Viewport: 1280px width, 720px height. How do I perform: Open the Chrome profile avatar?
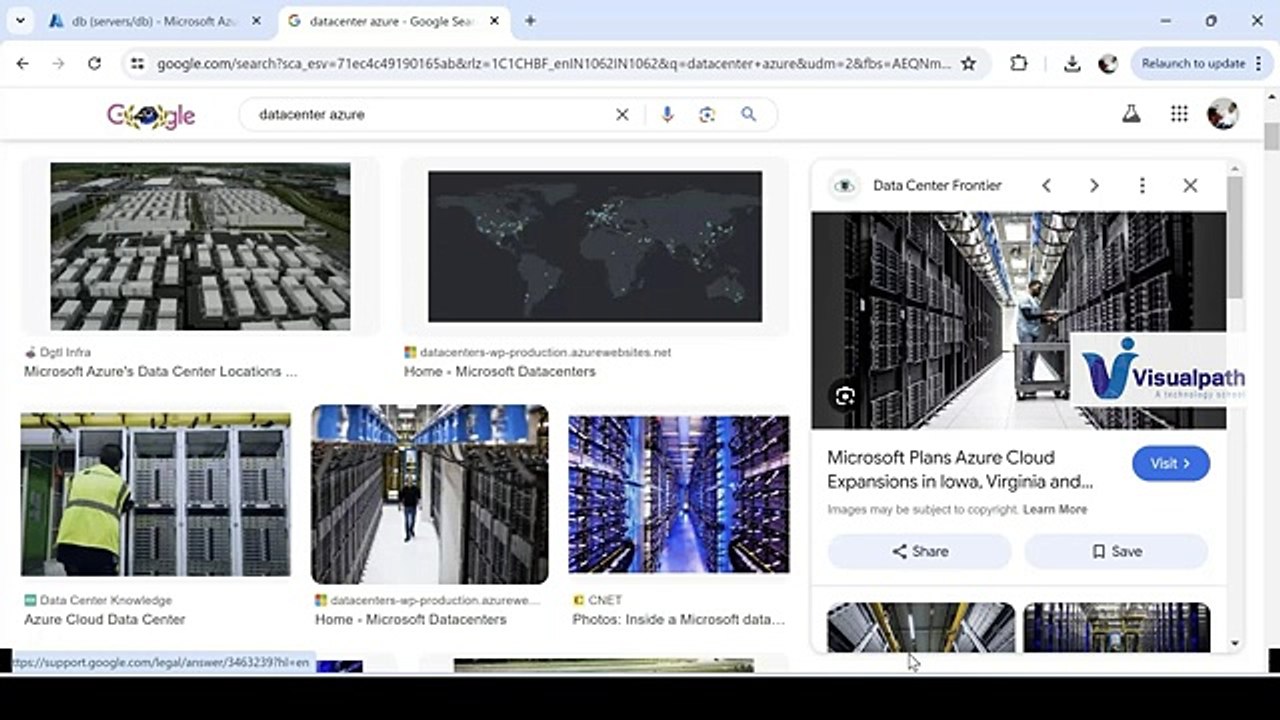click(x=1107, y=63)
